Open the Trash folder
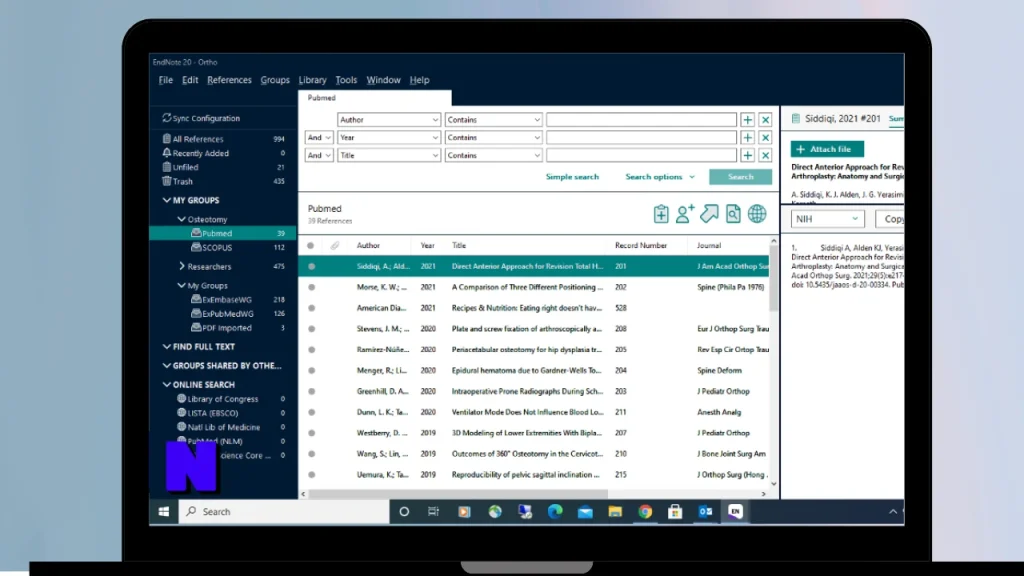The image size is (1024, 576). (183, 182)
